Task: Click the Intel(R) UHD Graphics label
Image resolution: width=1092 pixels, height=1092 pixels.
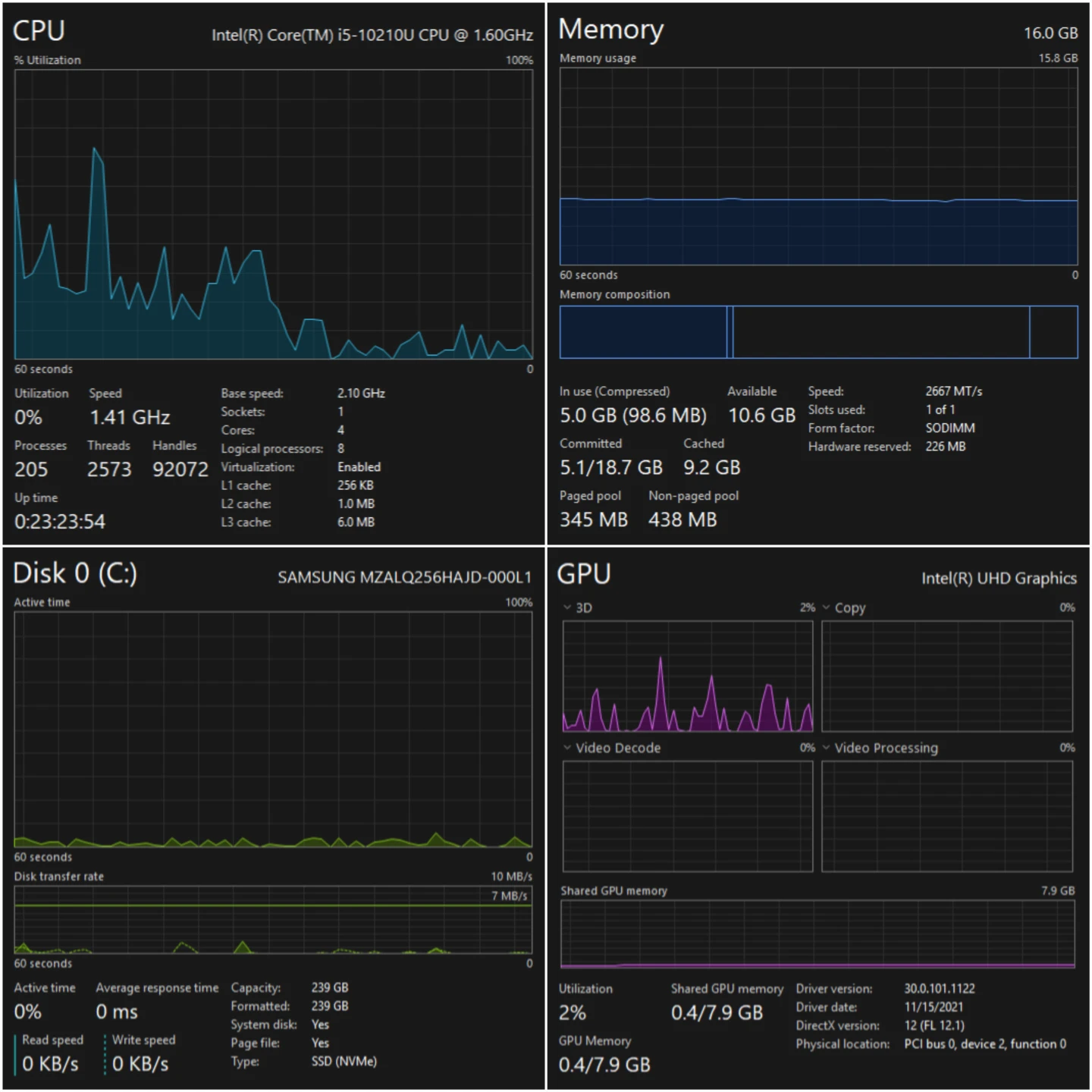Action: (999, 579)
